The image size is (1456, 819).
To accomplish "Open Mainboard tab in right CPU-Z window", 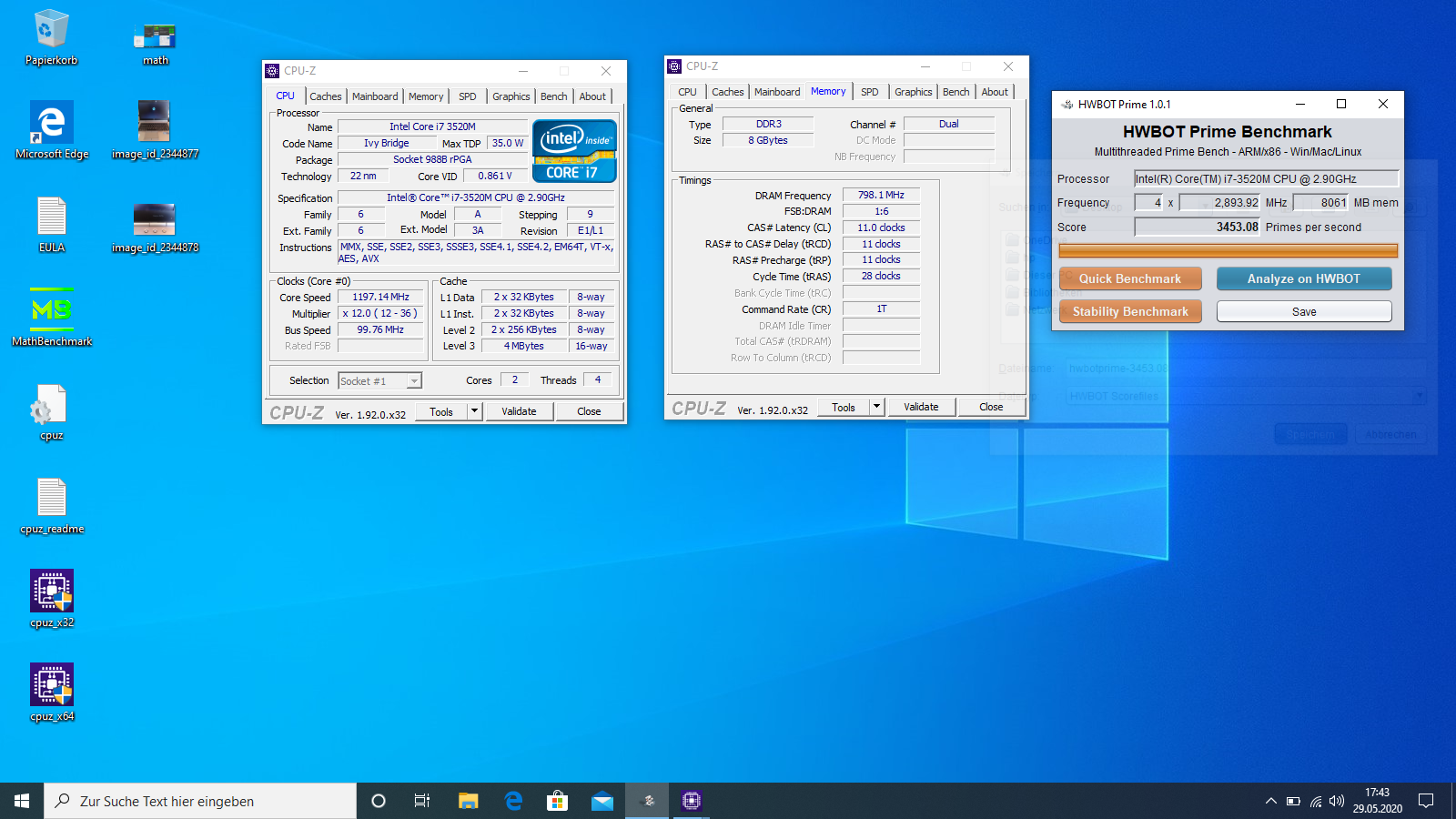I will 777,92.
